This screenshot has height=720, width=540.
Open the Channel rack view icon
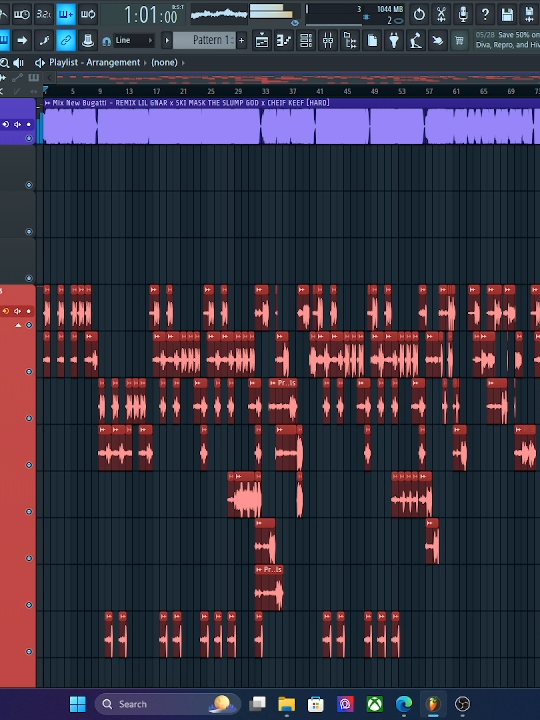(x=305, y=40)
